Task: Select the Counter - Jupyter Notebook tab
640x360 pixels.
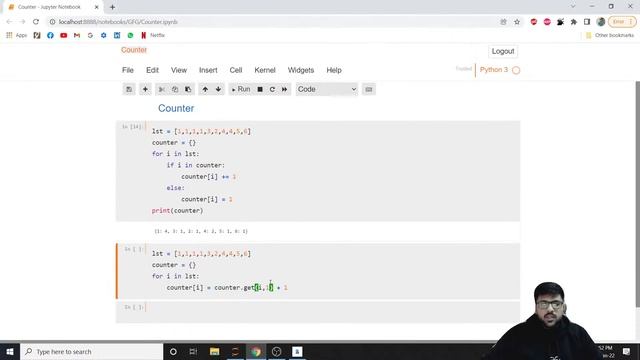Action: coord(49,7)
